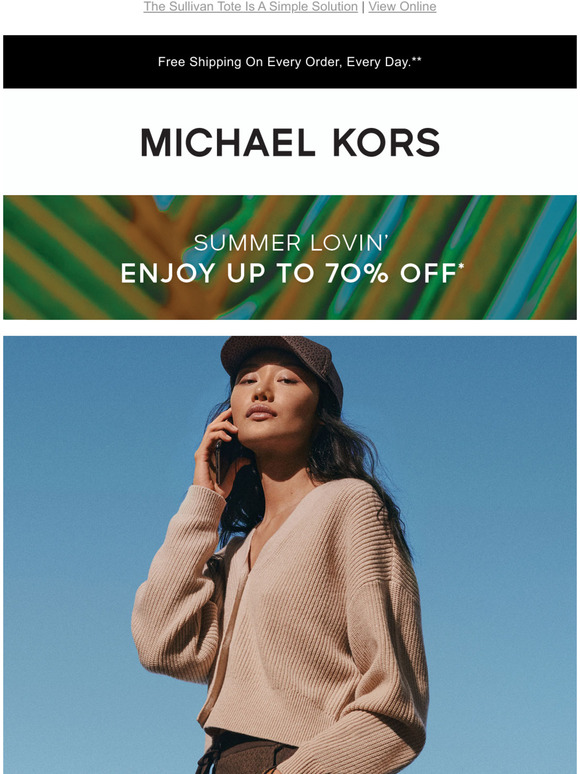Open 'The Sullivan Tote Is A Simple Solution' link

250,7
